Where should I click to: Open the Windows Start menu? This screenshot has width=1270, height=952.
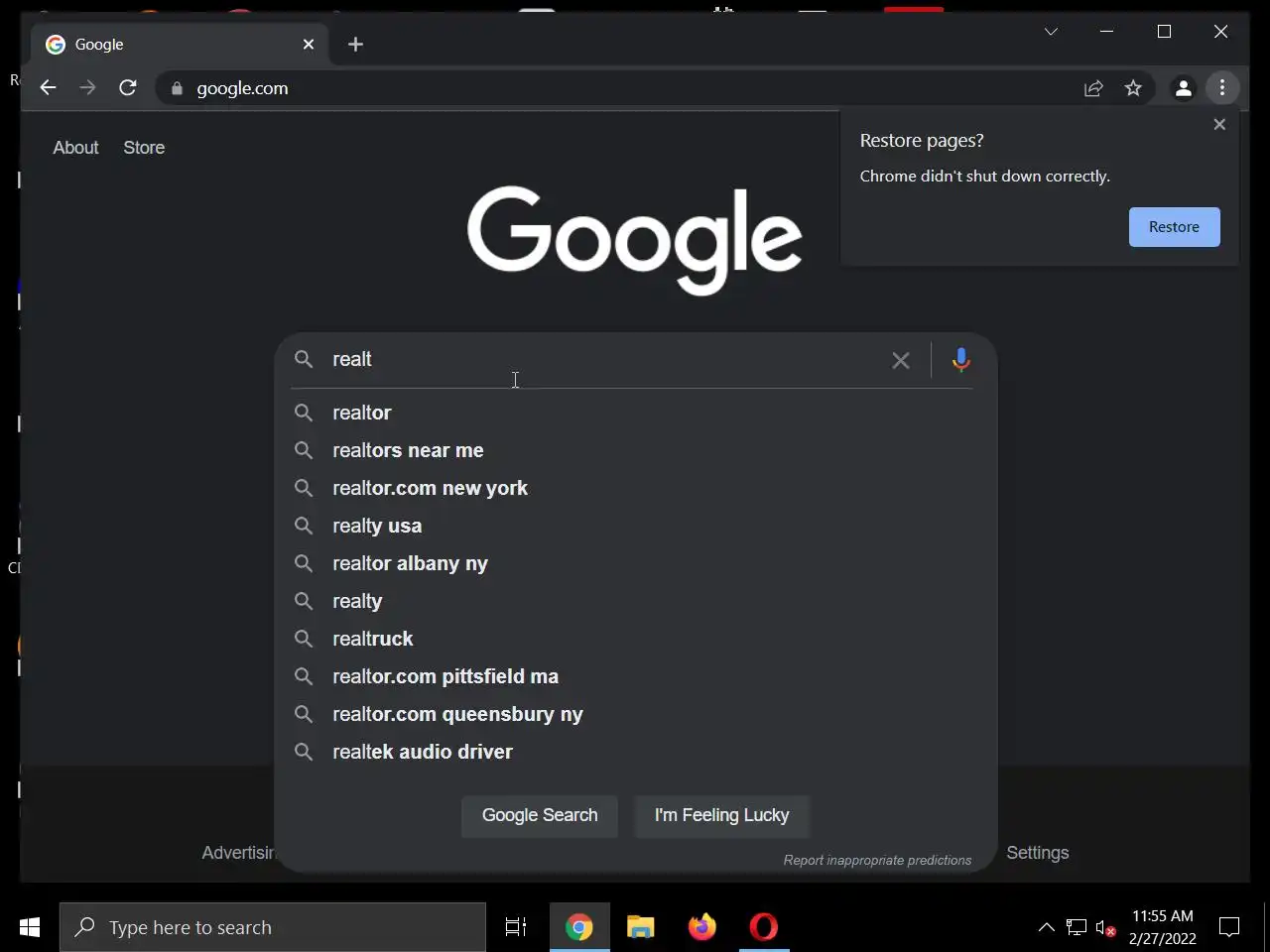(x=30, y=927)
